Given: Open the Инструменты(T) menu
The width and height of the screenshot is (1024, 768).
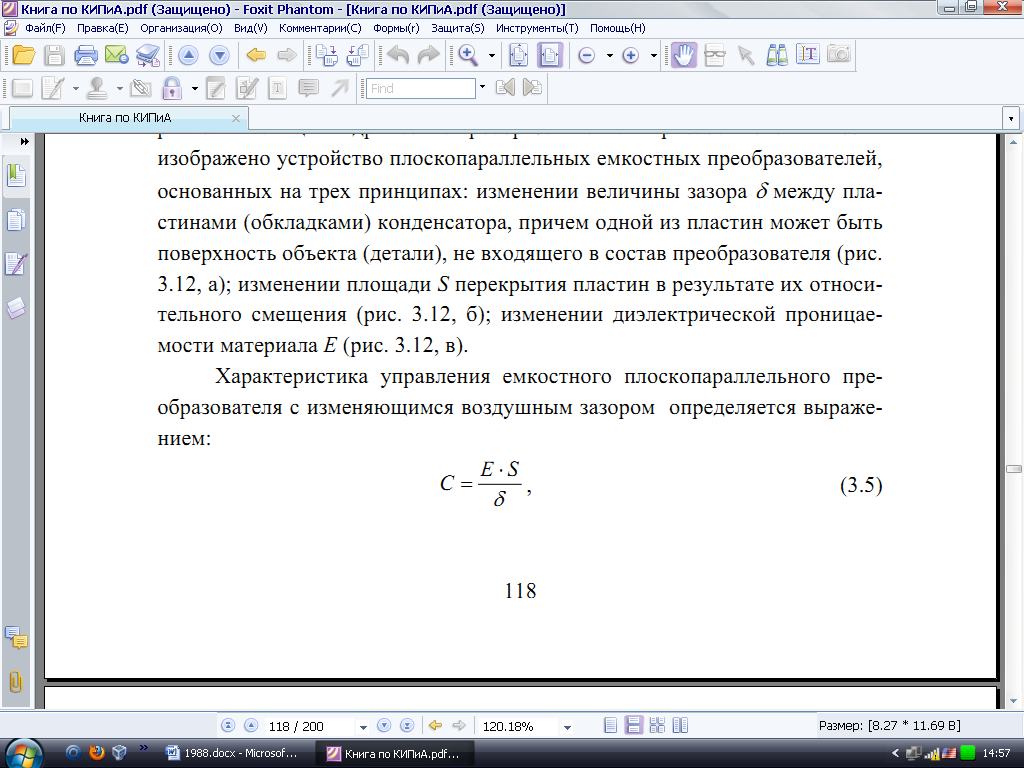Looking at the screenshot, I should coord(537,28).
